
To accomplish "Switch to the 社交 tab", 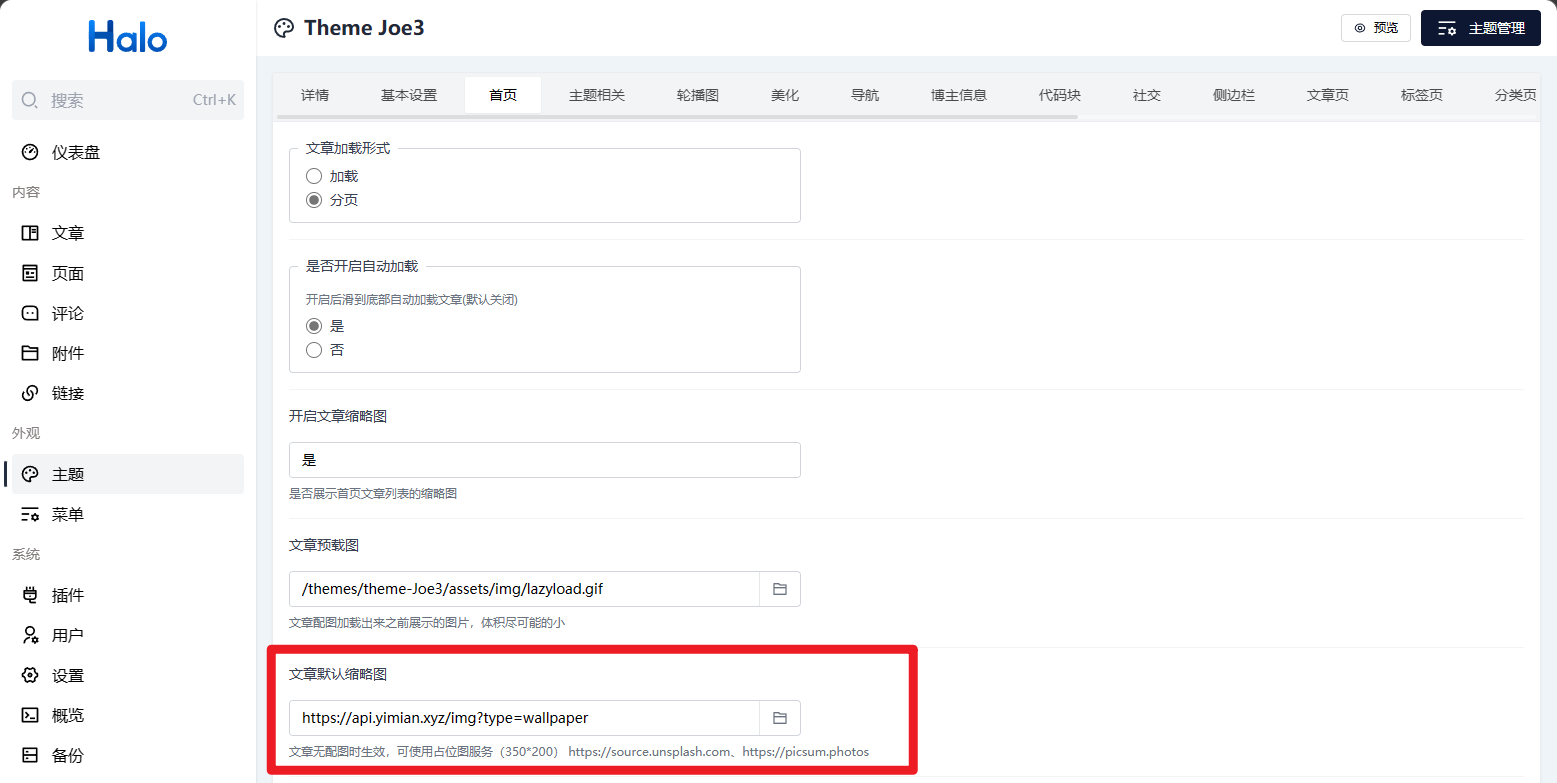I will tap(1146, 94).
